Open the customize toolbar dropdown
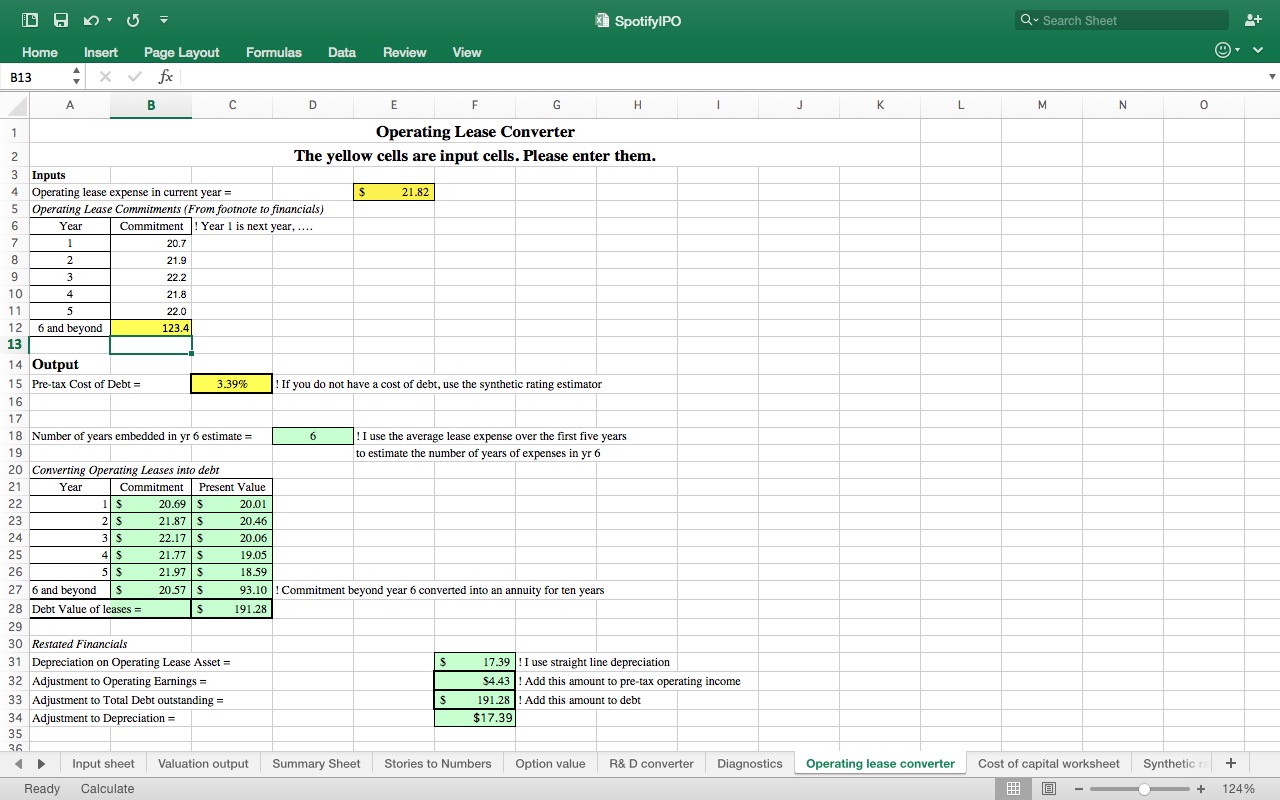Viewport: 1280px width, 800px height. pos(163,19)
